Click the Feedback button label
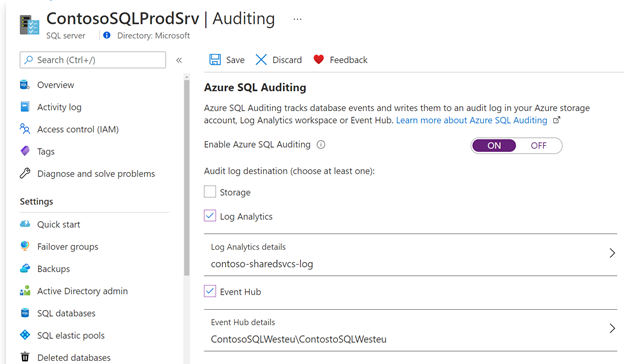 (x=348, y=60)
